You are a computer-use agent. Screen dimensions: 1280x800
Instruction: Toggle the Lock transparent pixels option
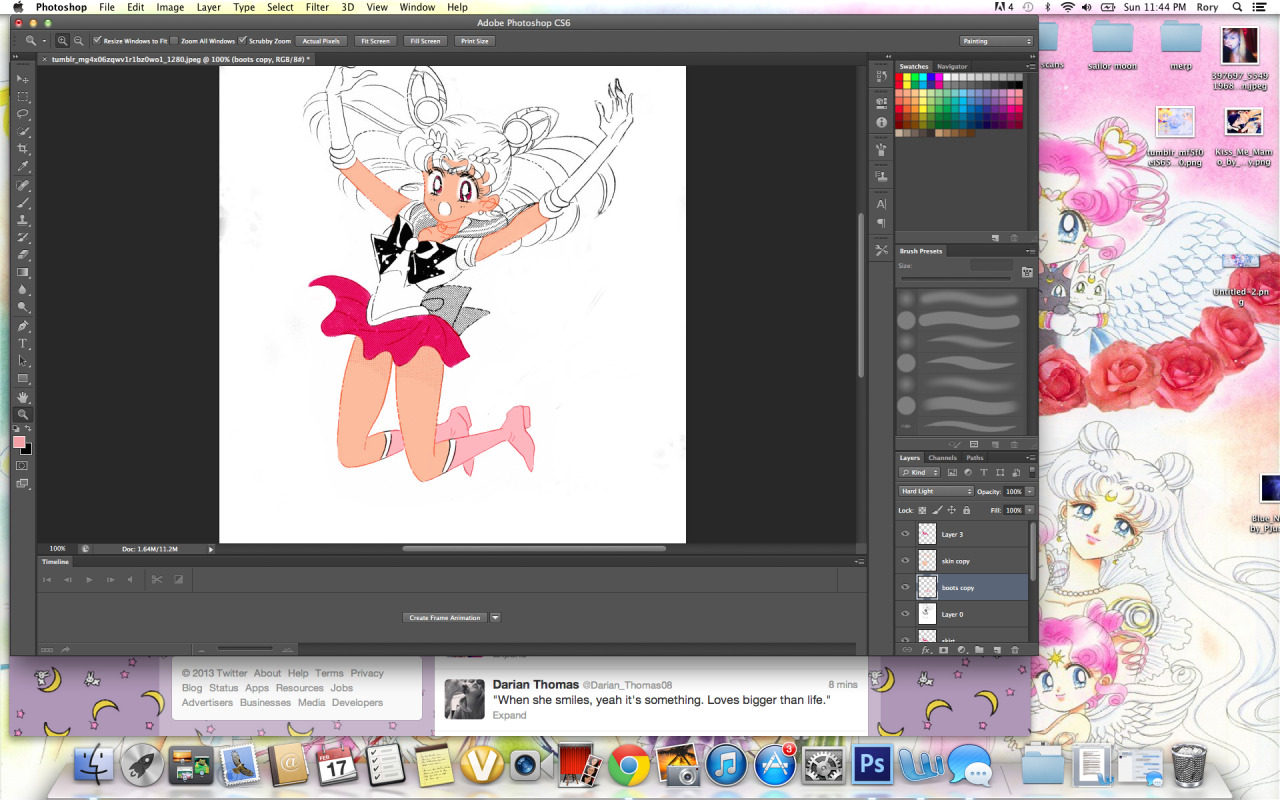923,510
